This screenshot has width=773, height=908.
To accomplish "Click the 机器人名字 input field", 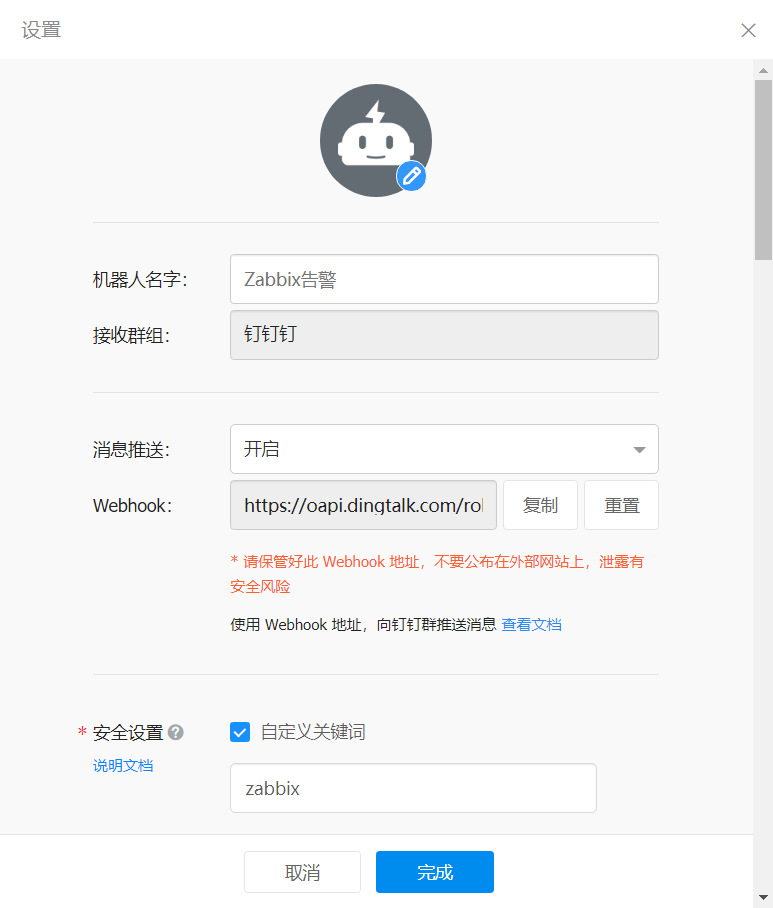I will (444, 279).
